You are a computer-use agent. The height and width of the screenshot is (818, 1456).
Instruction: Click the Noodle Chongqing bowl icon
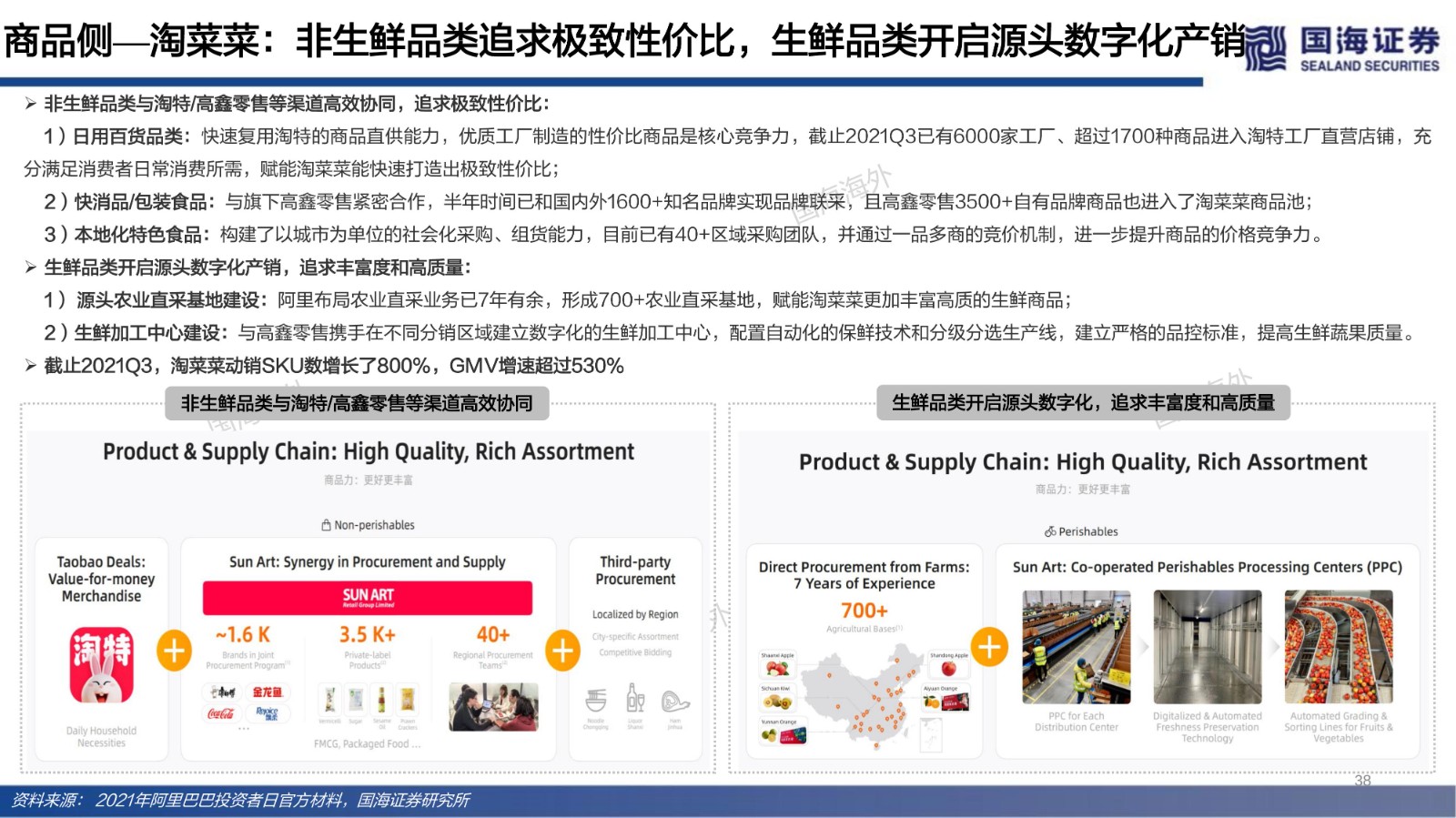pos(596,702)
